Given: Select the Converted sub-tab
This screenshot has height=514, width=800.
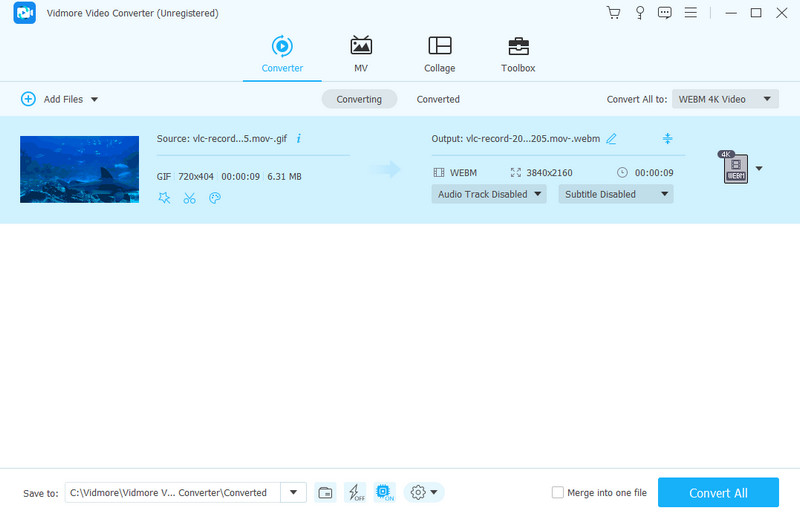Looking at the screenshot, I should (x=438, y=99).
